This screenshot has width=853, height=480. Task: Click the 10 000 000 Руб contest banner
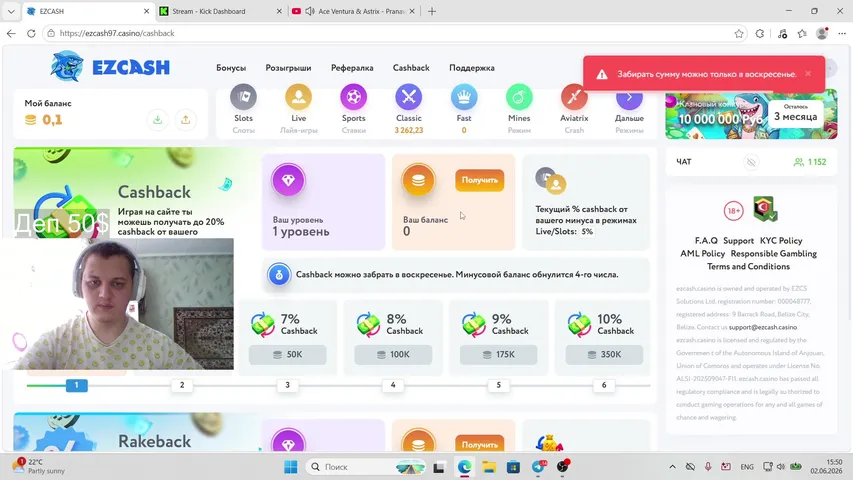pyautogui.click(x=751, y=115)
